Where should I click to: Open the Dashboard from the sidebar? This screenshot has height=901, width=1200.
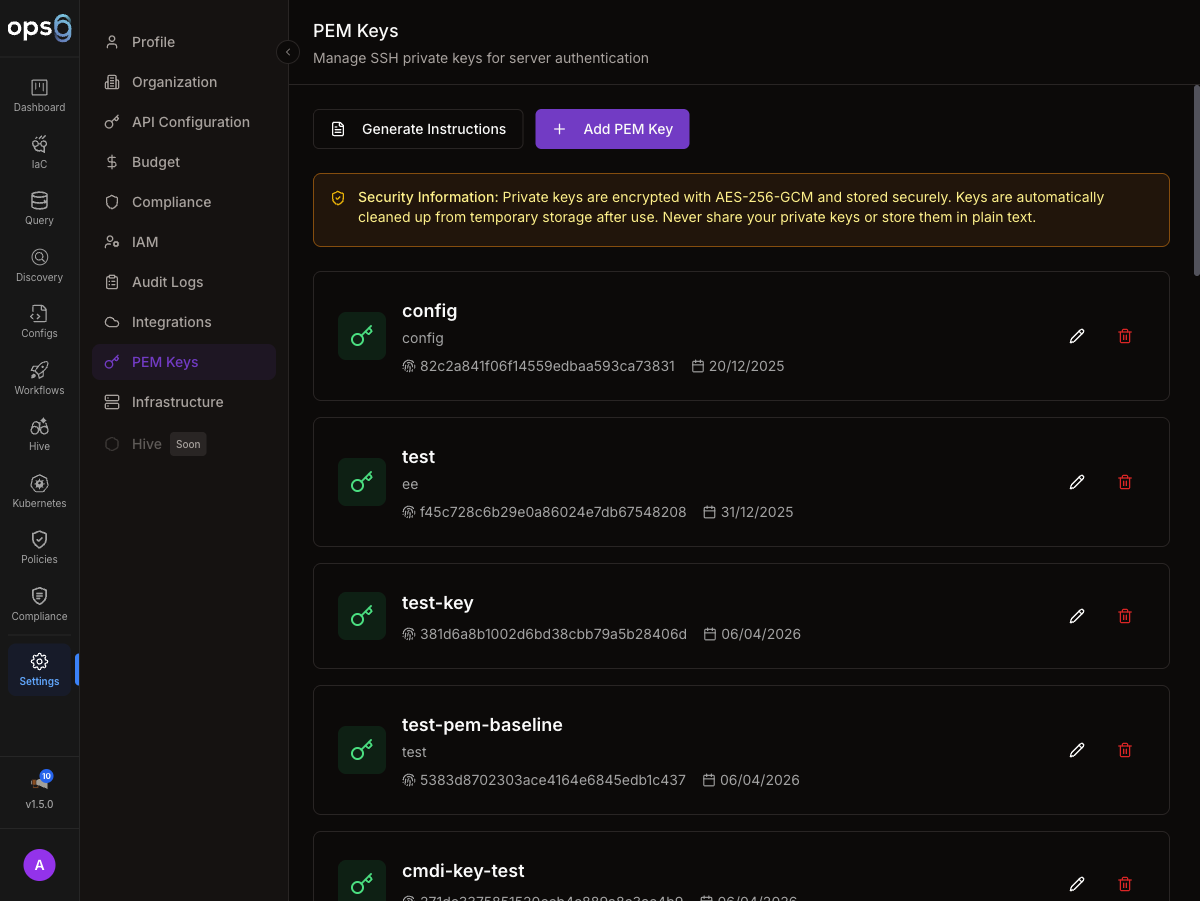pos(39,95)
